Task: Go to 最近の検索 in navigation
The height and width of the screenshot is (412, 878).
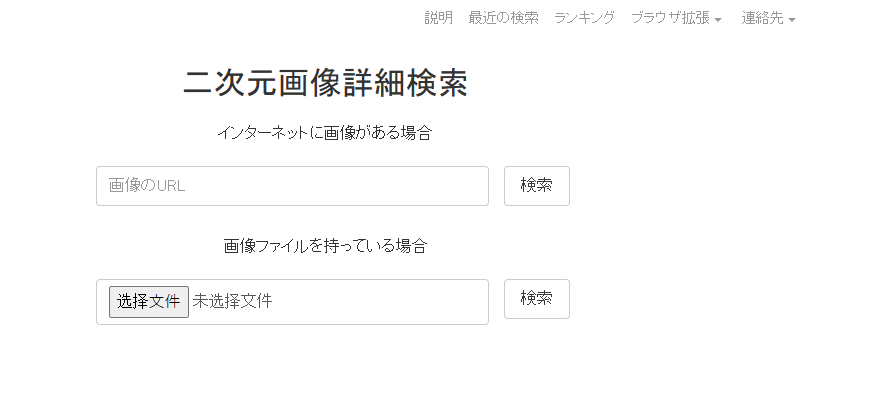Action: pos(503,18)
